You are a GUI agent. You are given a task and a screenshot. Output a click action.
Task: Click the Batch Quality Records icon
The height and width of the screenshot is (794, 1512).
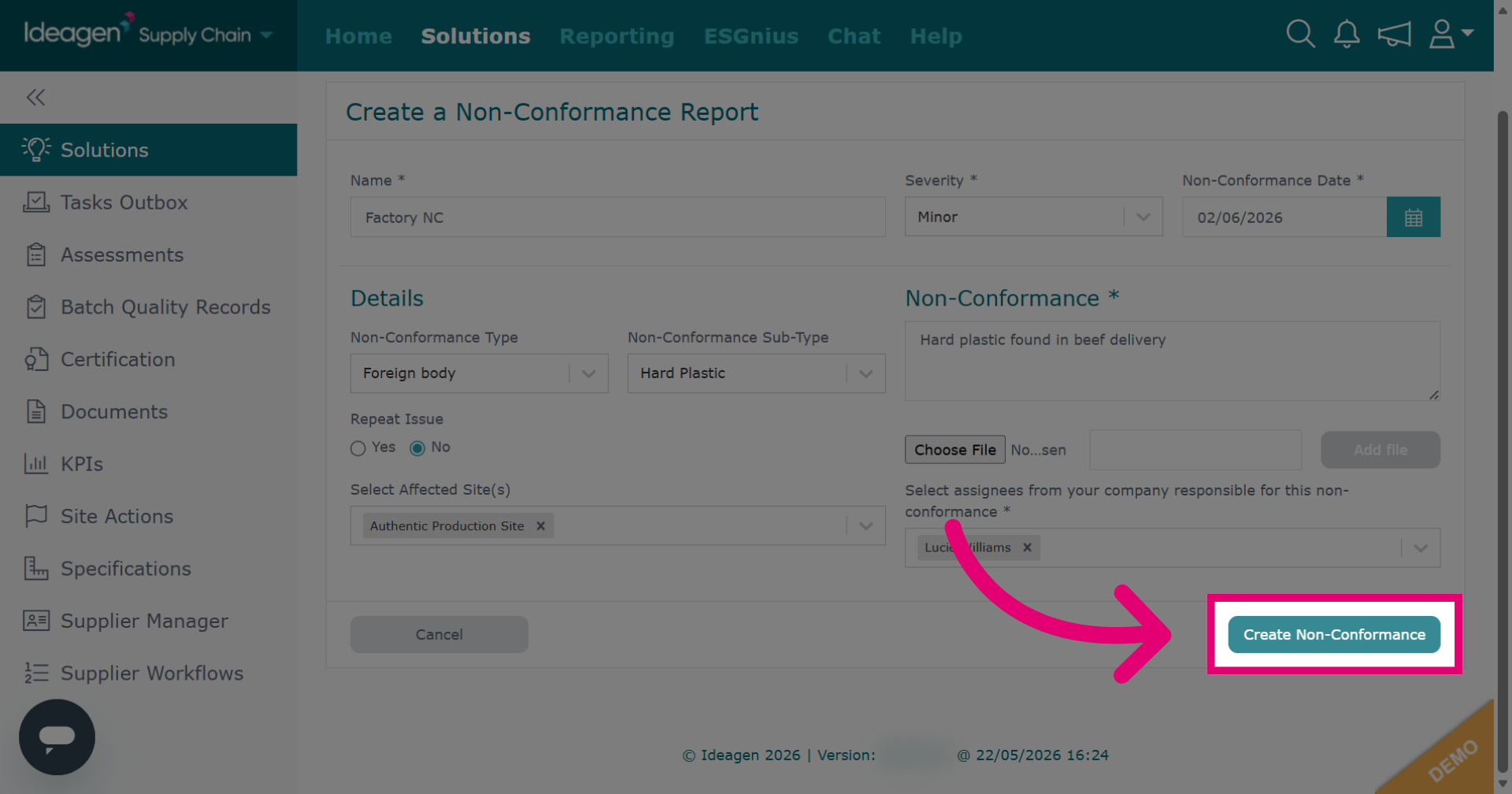pos(36,306)
